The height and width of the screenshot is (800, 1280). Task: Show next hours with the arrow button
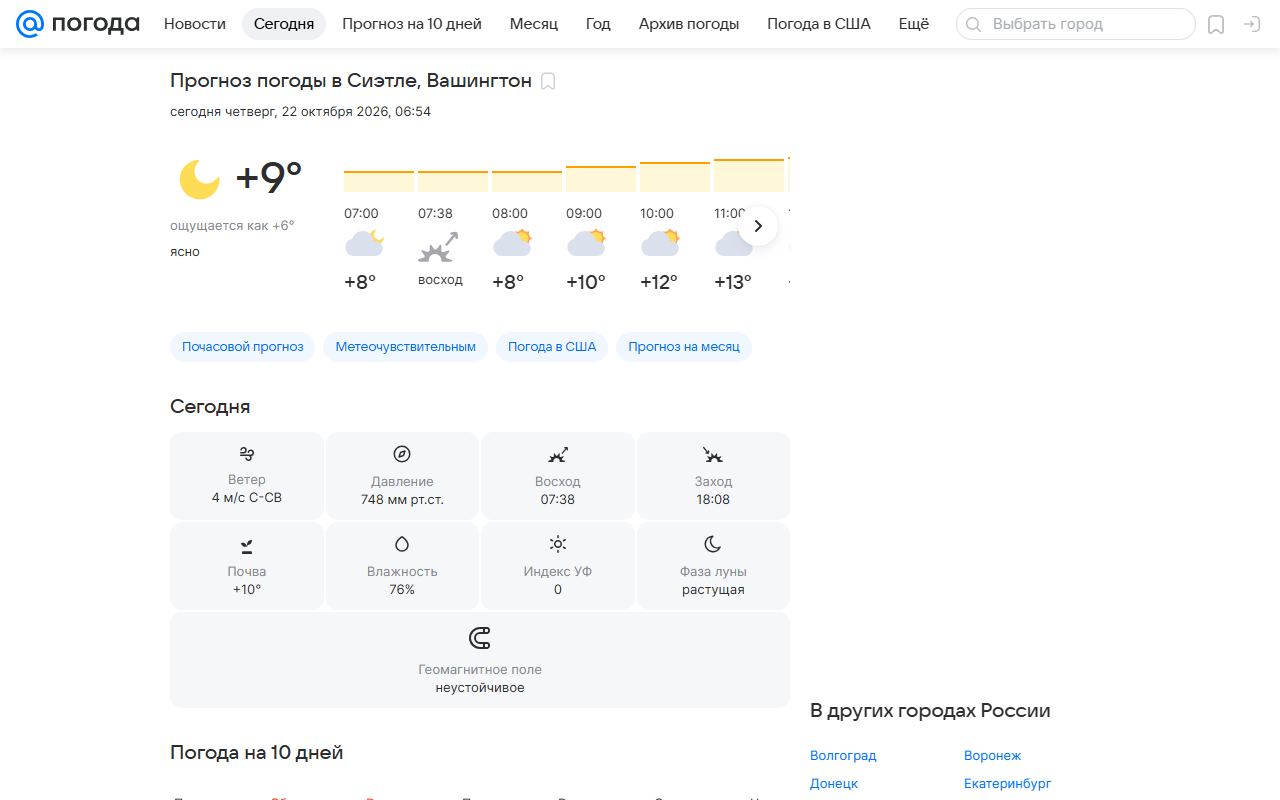pyautogui.click(x=758, y=226)
